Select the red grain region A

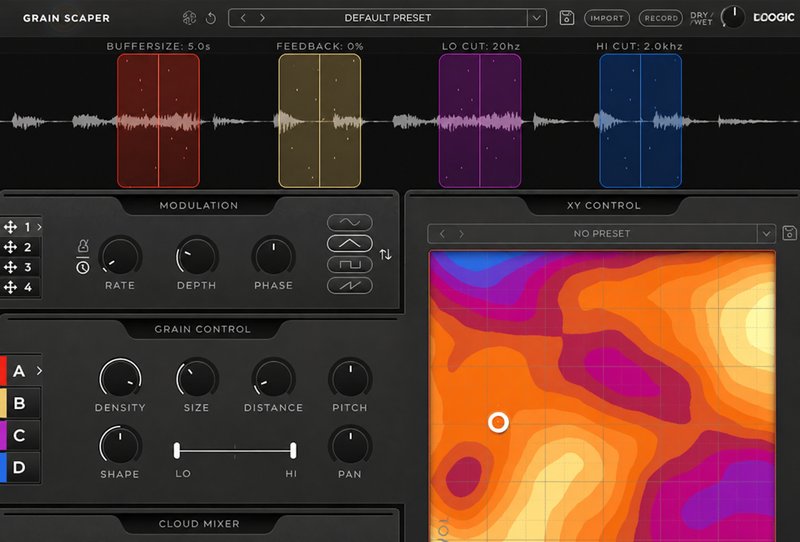pyautogui.click(x=158, y=121)
